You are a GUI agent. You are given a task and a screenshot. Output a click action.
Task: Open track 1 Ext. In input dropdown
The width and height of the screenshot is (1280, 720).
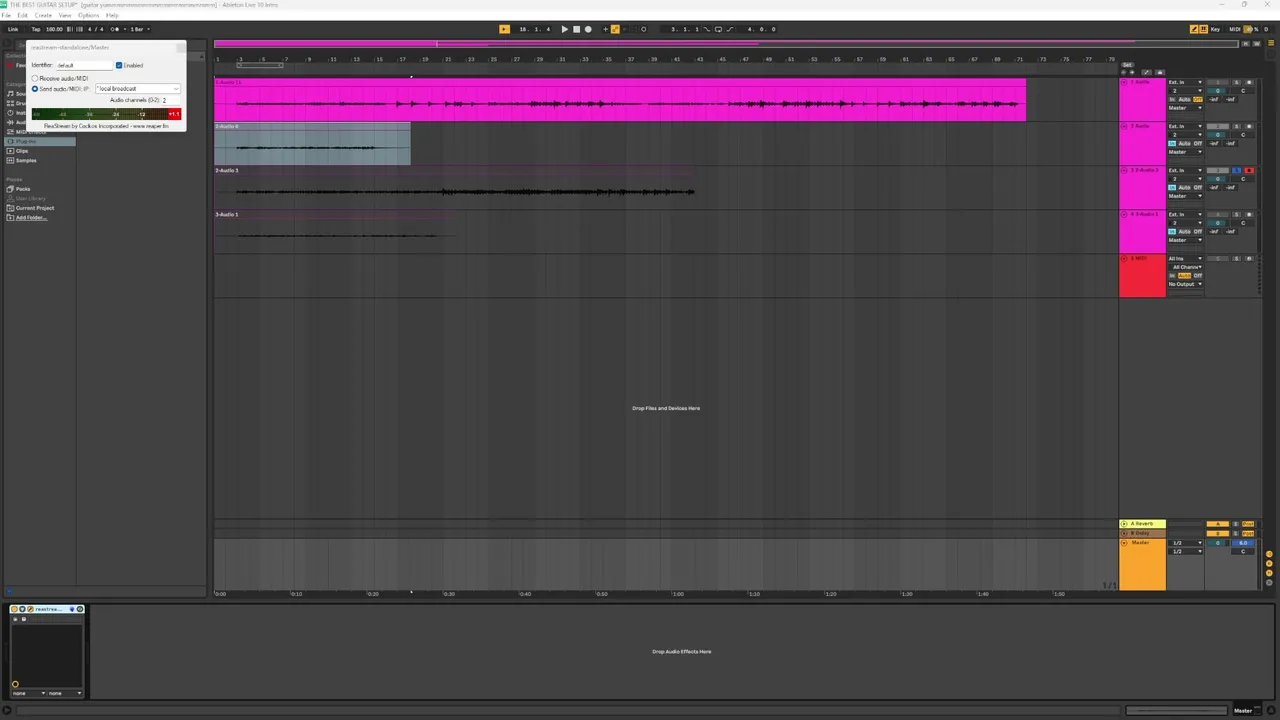point(1185,82)
